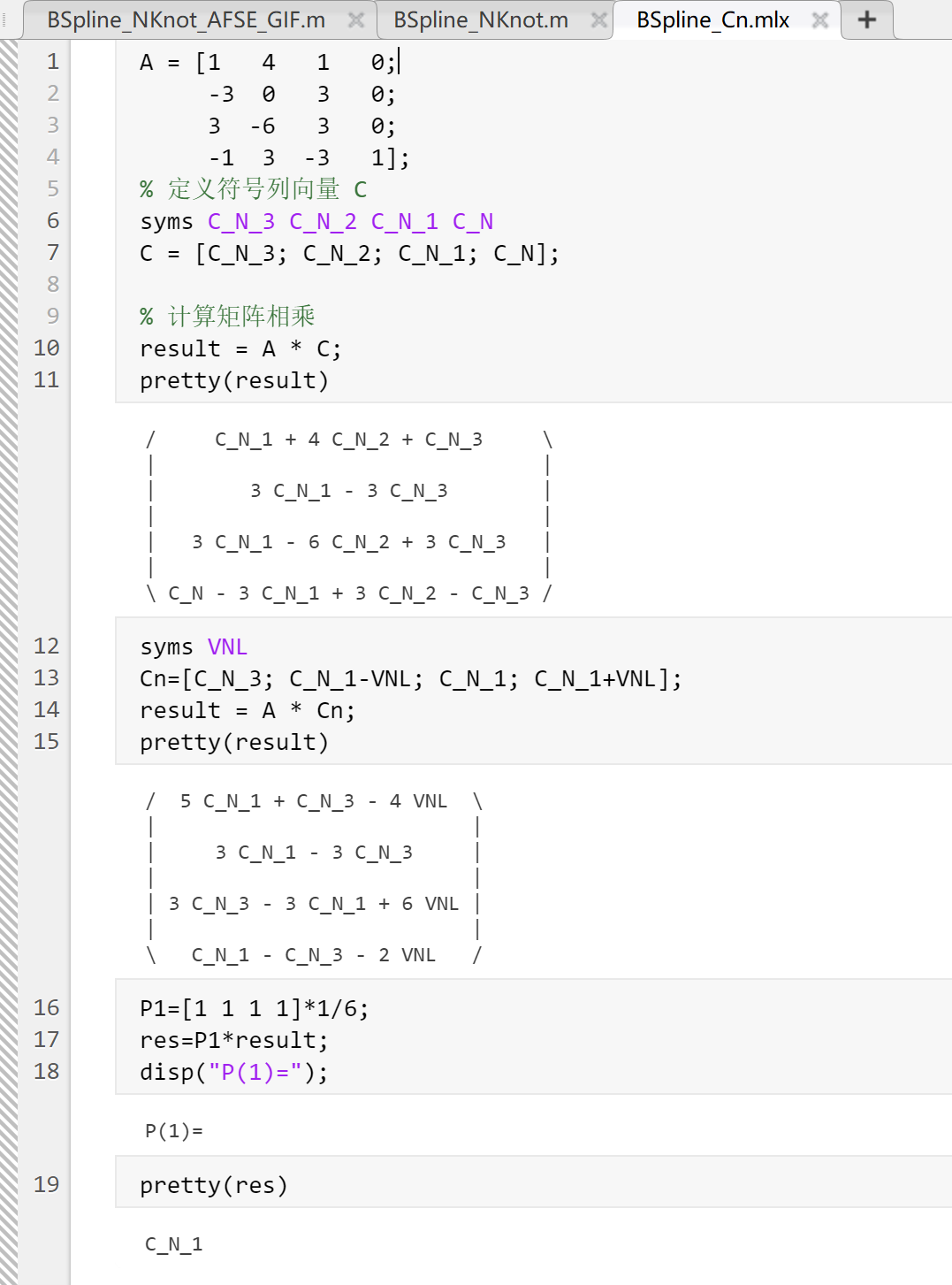The height and width of the screenshot is (1285, 952).
Task: Click line number 19 in the gutter
Action: [47, 1185]
